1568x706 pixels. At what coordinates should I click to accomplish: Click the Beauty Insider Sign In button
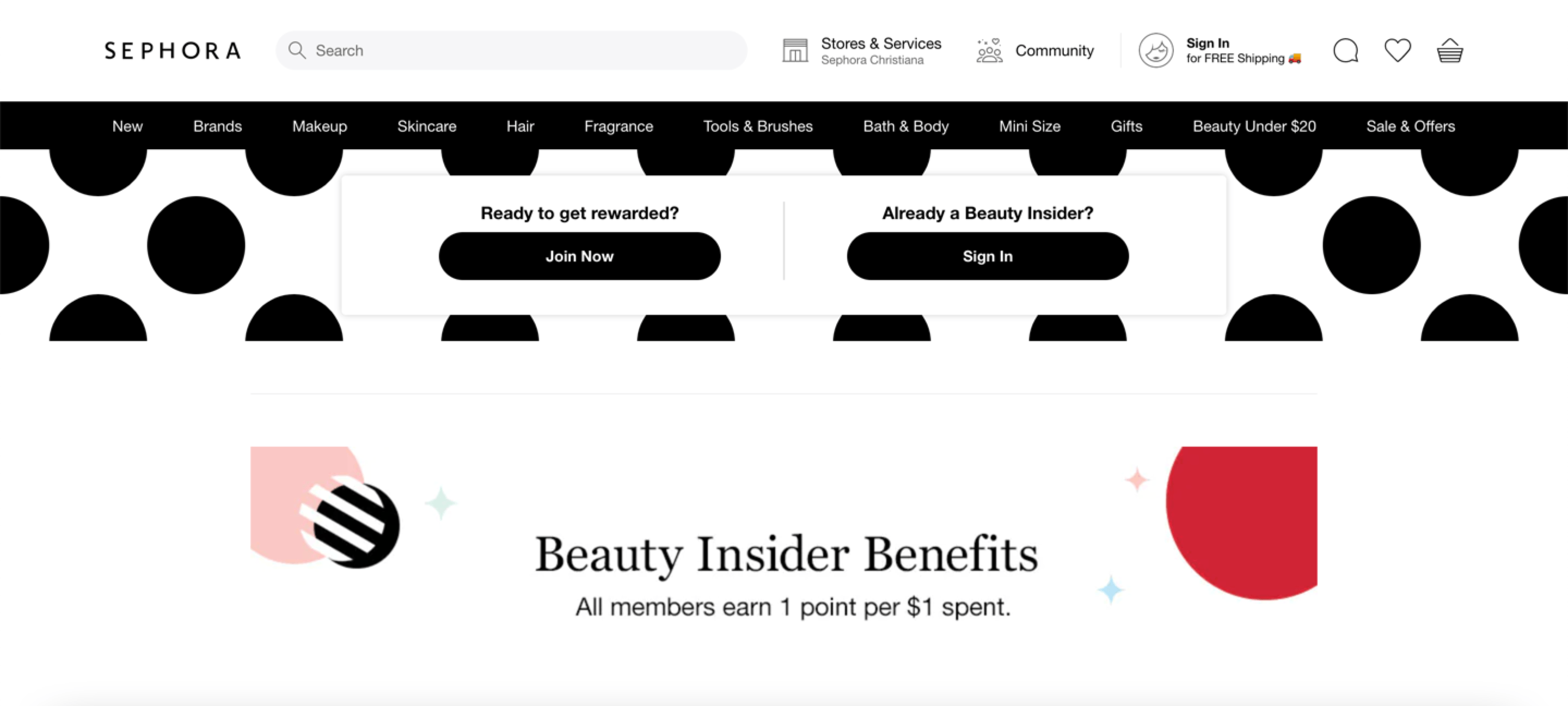coord(988,256)
